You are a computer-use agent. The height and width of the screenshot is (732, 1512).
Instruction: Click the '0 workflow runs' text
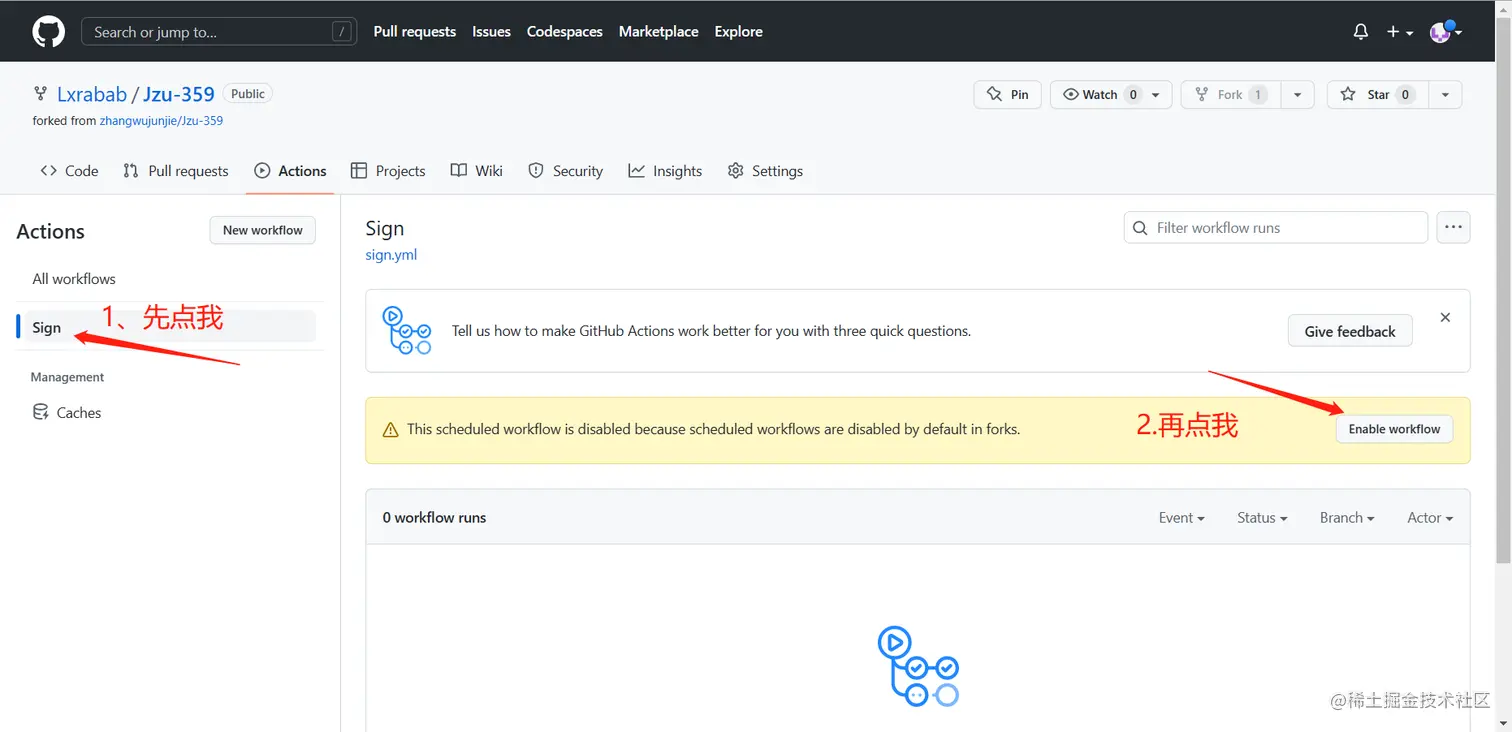point(435,518)
